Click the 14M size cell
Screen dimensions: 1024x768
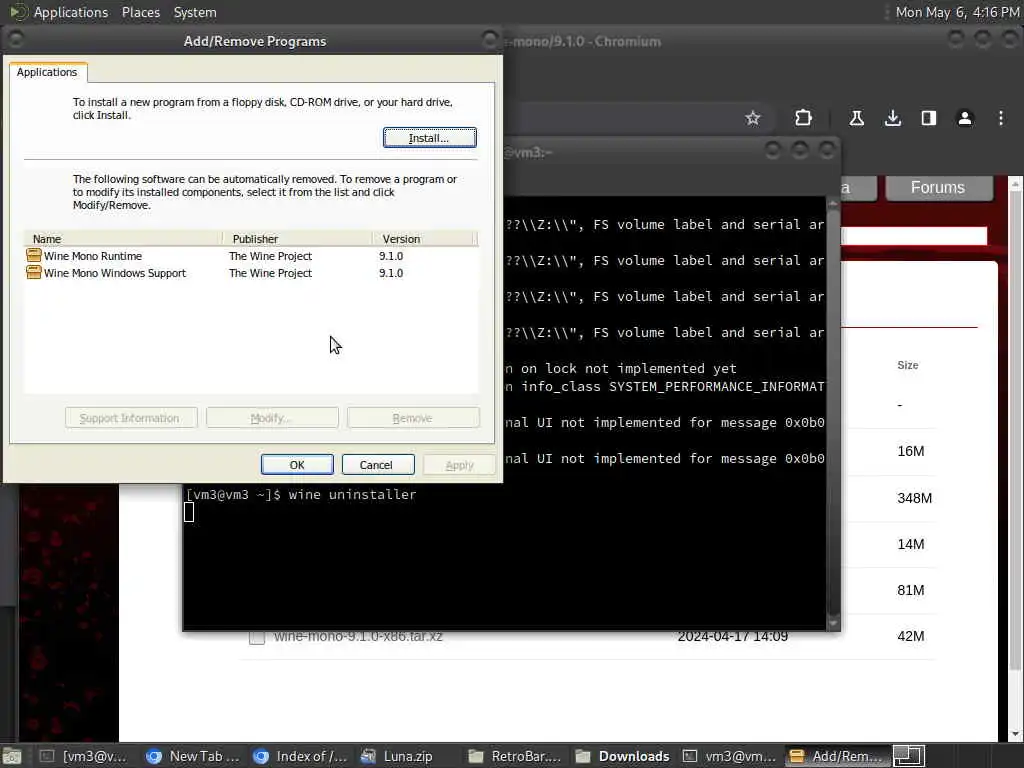(x=910, y=545)
